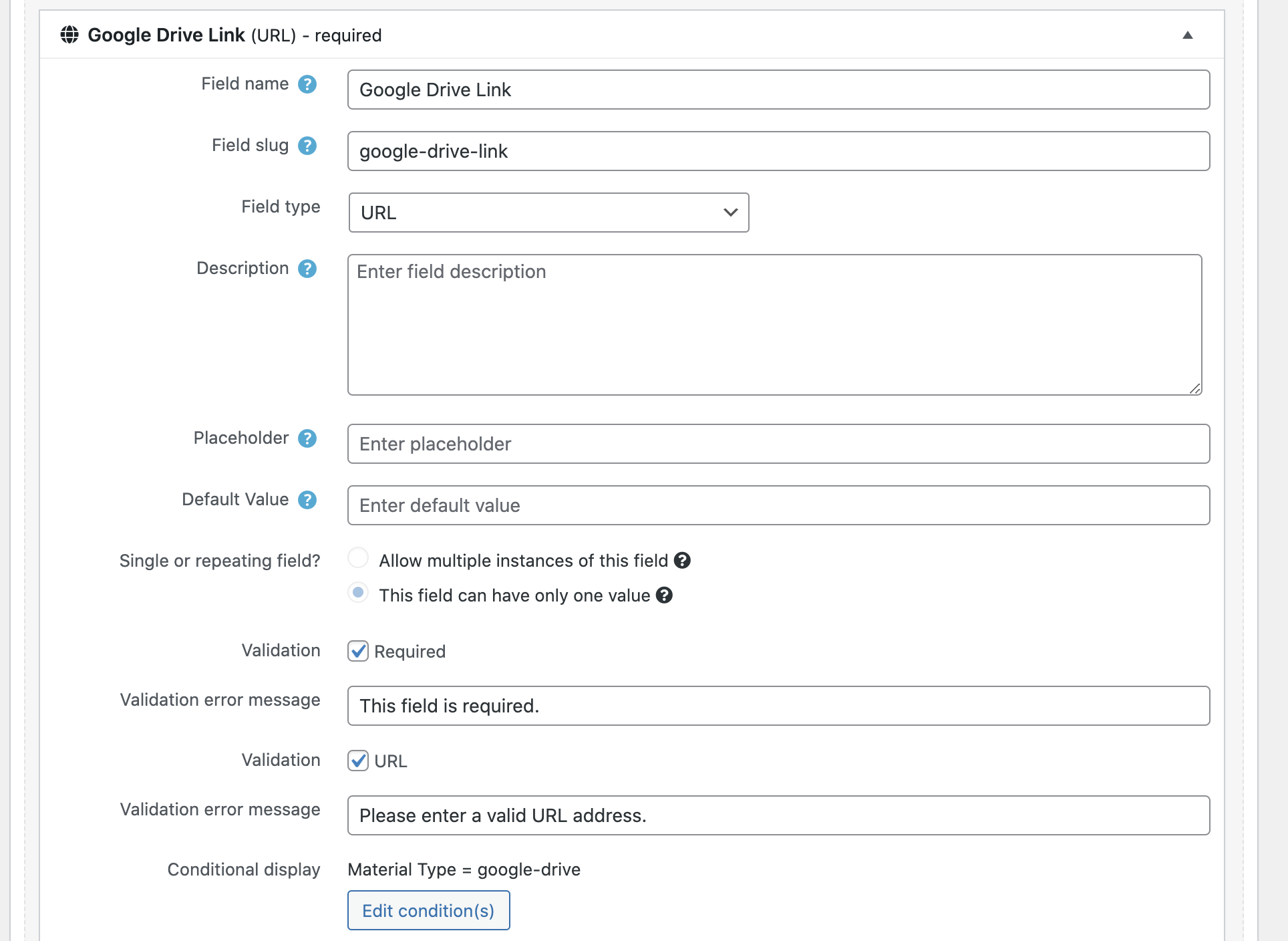
Task: Open help tooltip for Field name
Action: 307,84
